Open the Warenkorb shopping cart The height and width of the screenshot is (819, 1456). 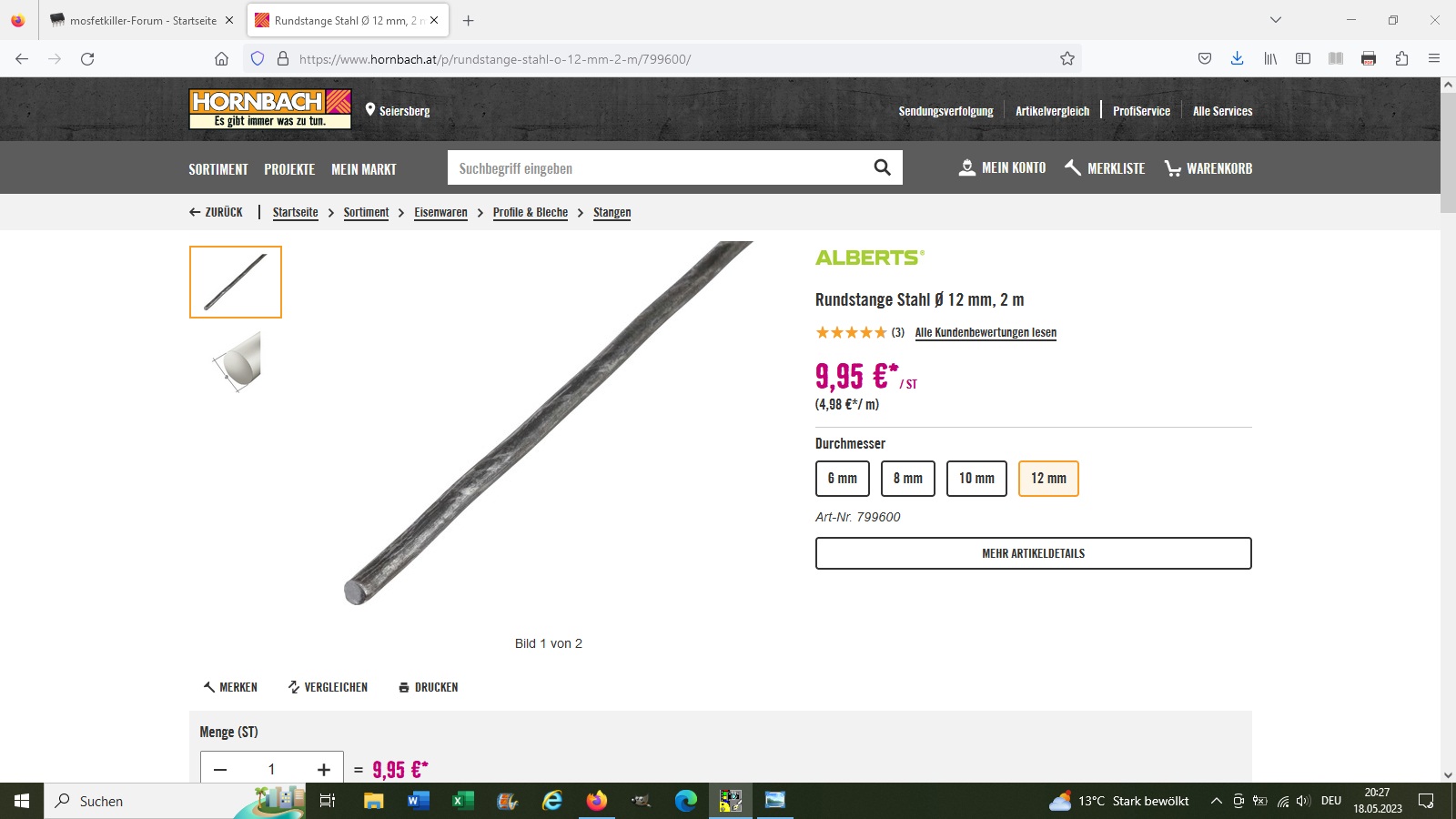(x=1208, y=168)
